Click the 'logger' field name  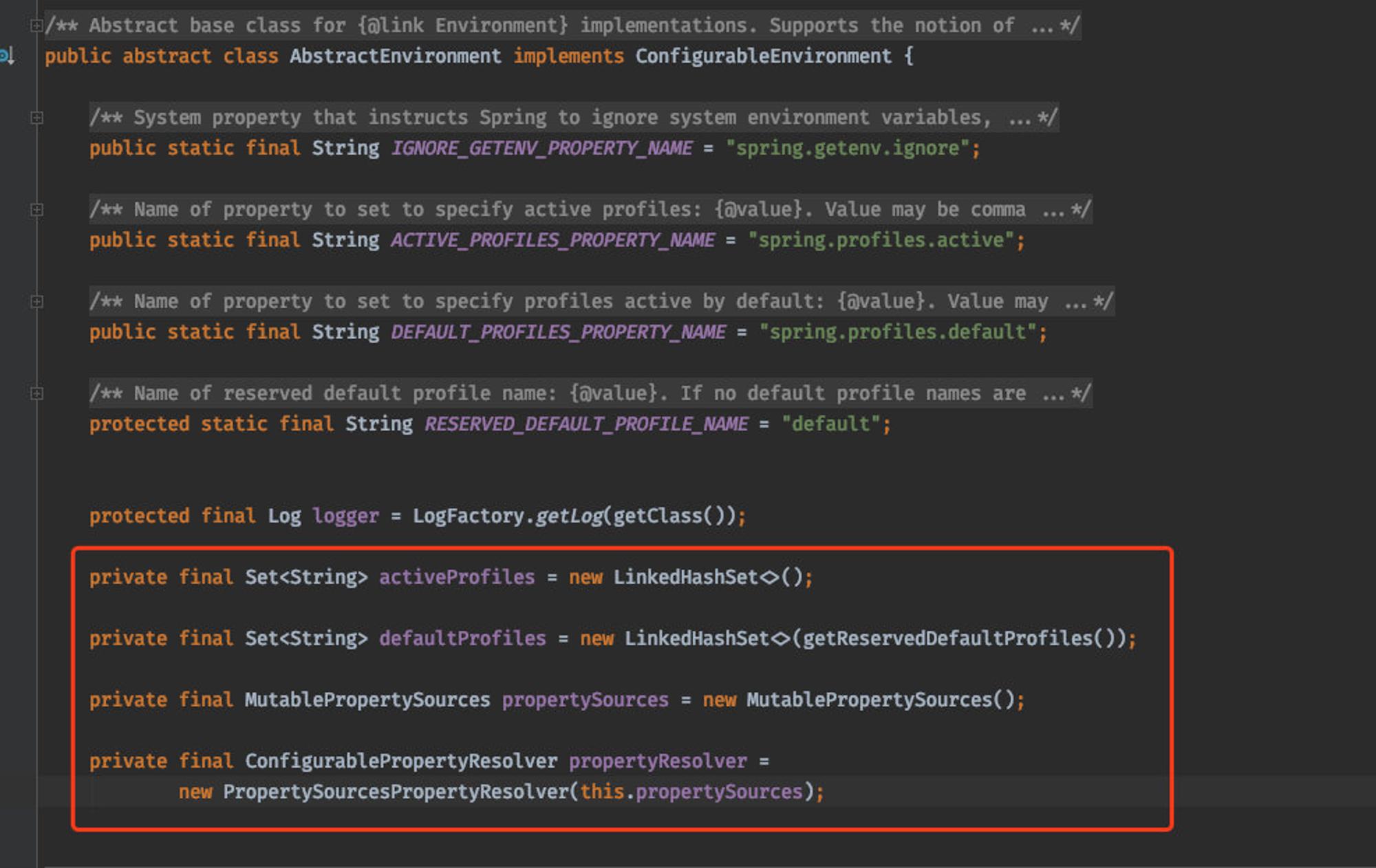click(x=345, y=516)
